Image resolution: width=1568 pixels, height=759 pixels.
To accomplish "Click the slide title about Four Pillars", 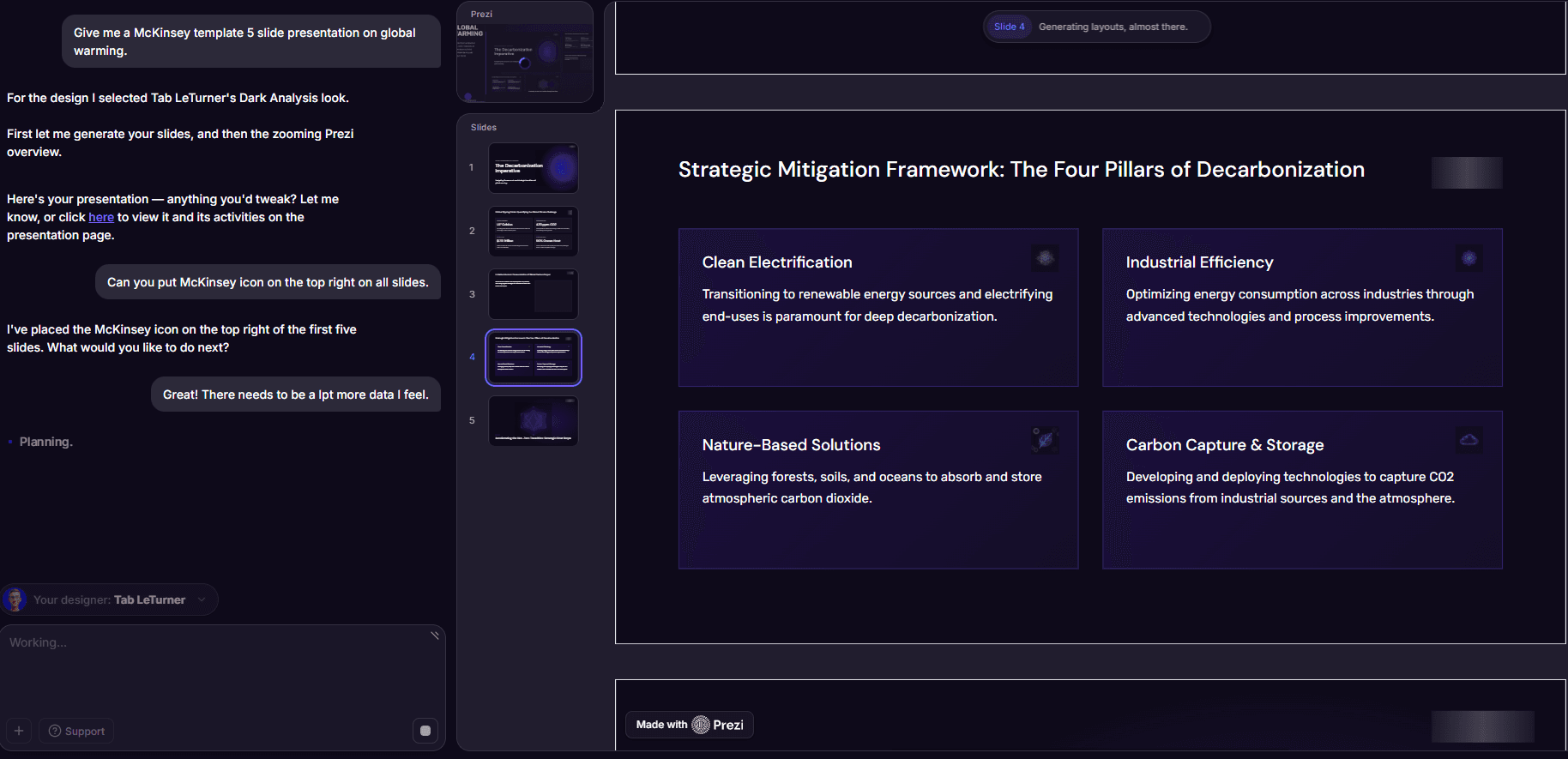I will 1022,170.
